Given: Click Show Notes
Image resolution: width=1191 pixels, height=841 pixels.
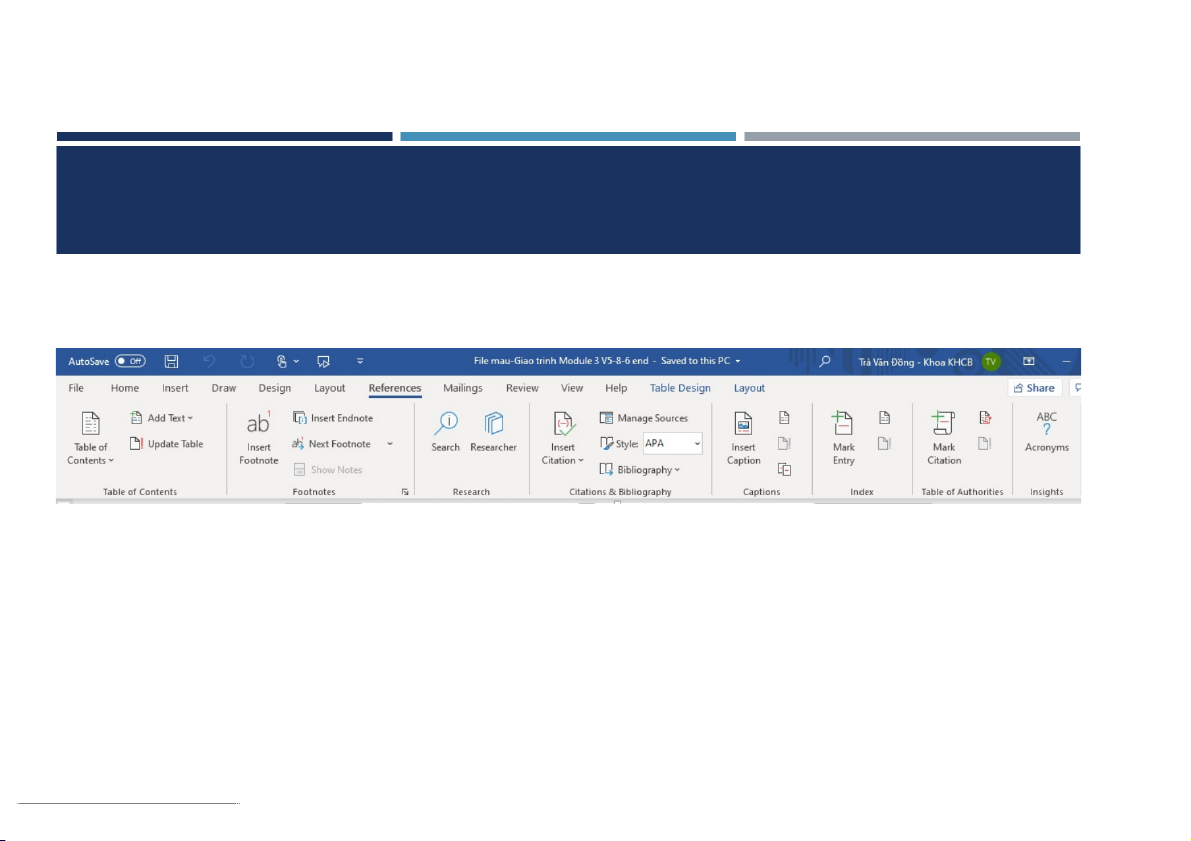Looking at the screenshot, I should coord(328,470).
